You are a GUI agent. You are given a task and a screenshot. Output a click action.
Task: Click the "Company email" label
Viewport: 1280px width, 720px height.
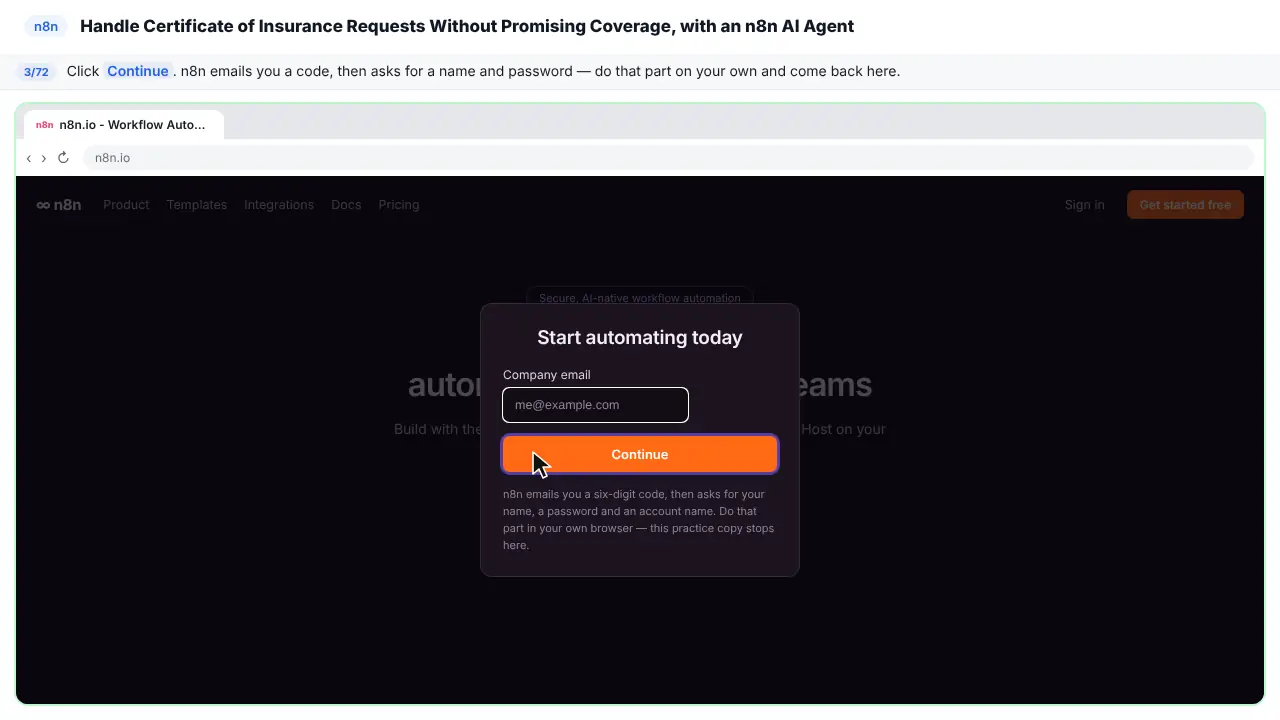pyautogui.click(x=547, y=375)
